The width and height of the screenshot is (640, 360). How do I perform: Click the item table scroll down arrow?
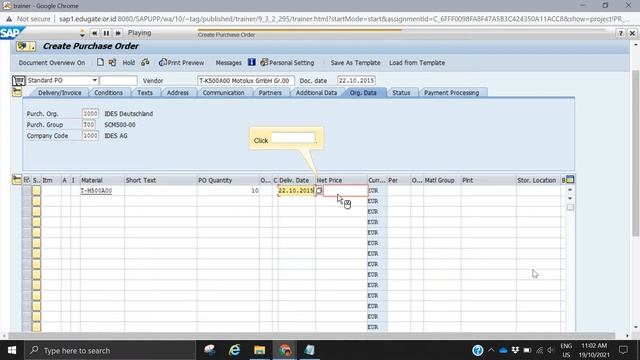[570, 198]
